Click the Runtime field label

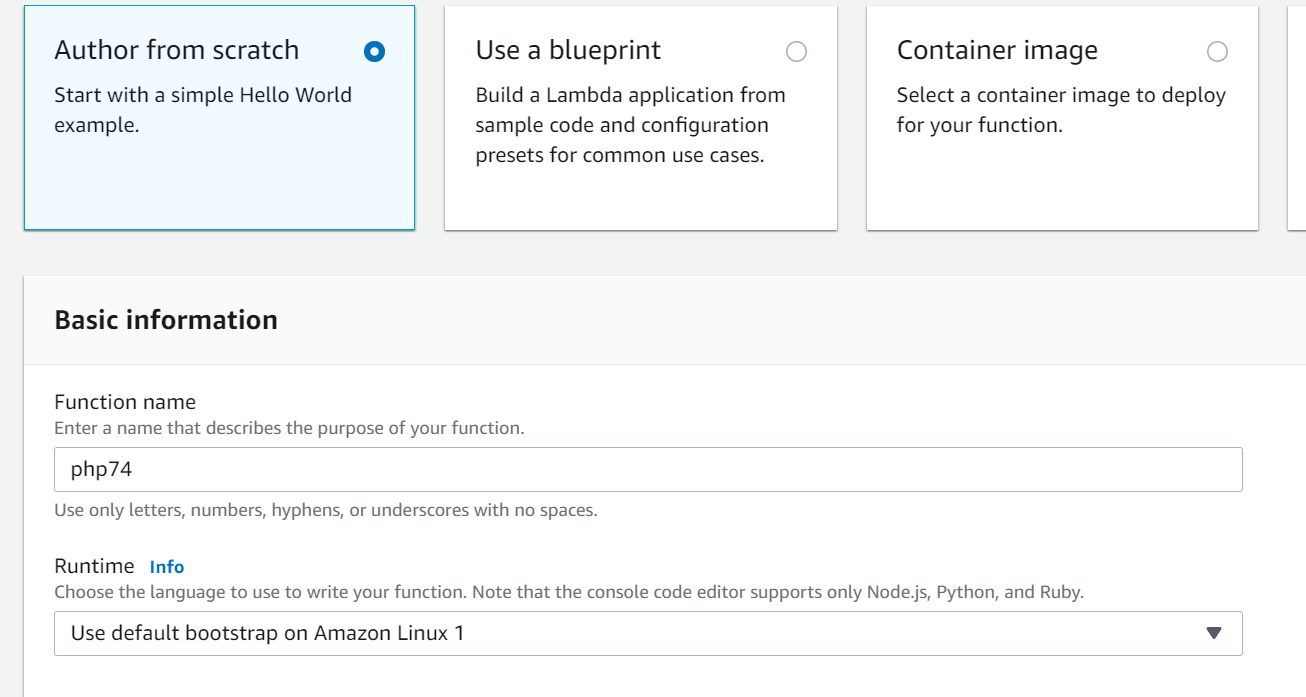click(x=94, y=566)
